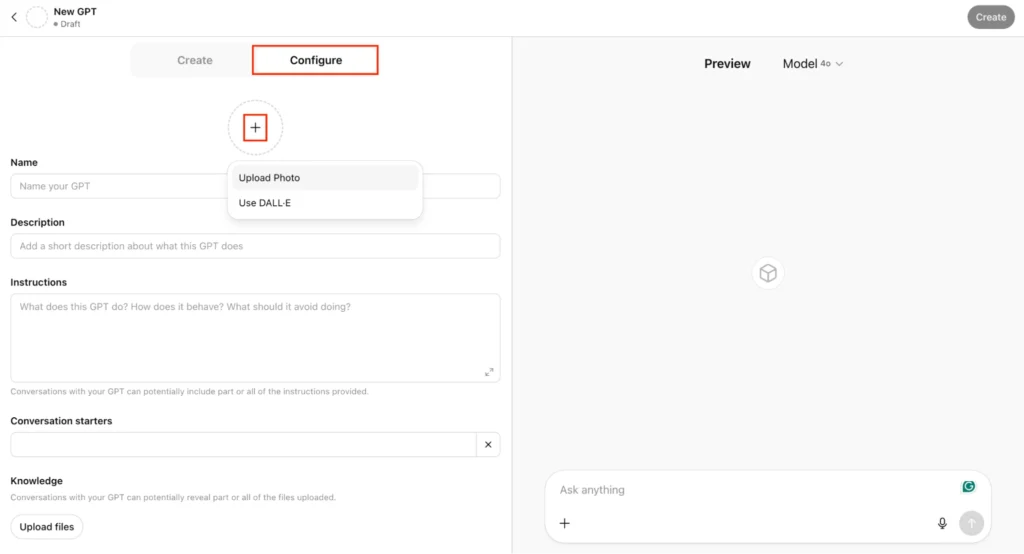Click the note about revealing uploaded files

pos(173,497)
